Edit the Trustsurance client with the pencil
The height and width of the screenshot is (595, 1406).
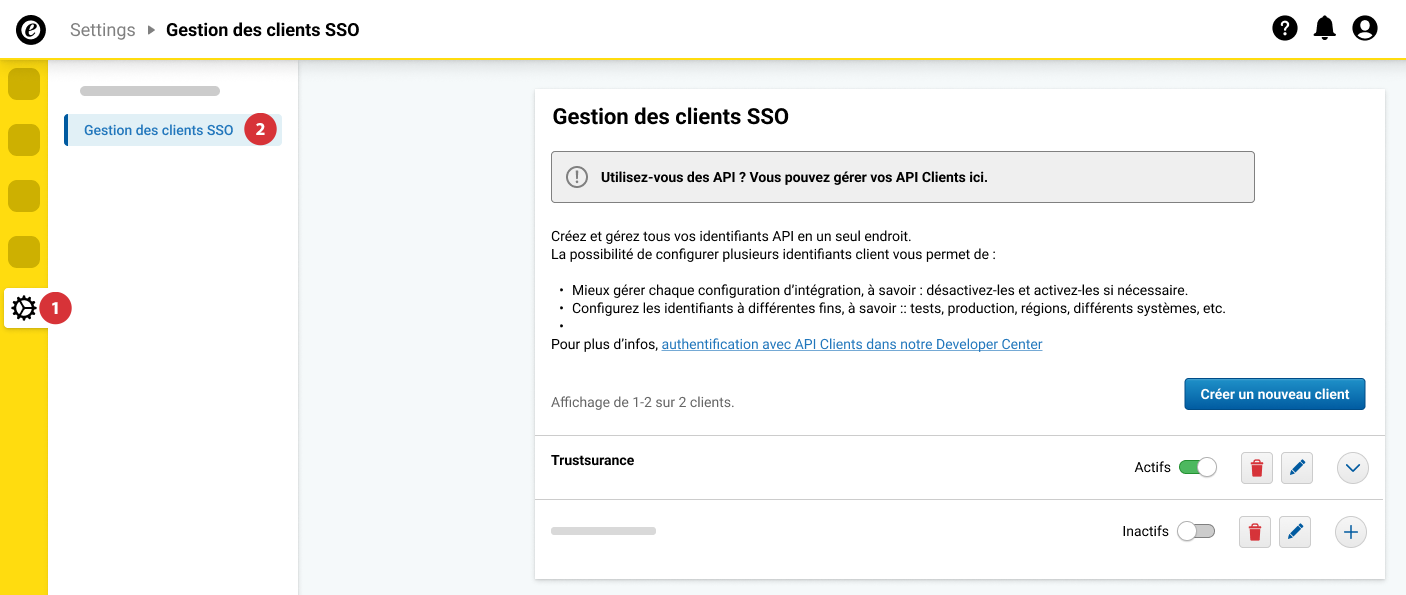pos(1296,468)
